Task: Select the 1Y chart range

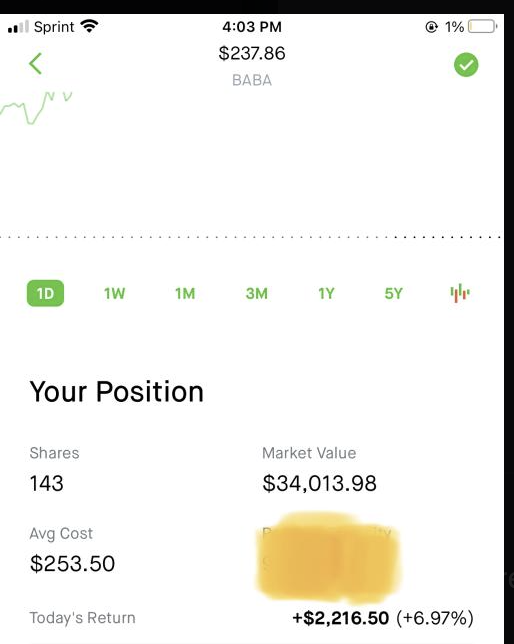Action: (326, 294)
